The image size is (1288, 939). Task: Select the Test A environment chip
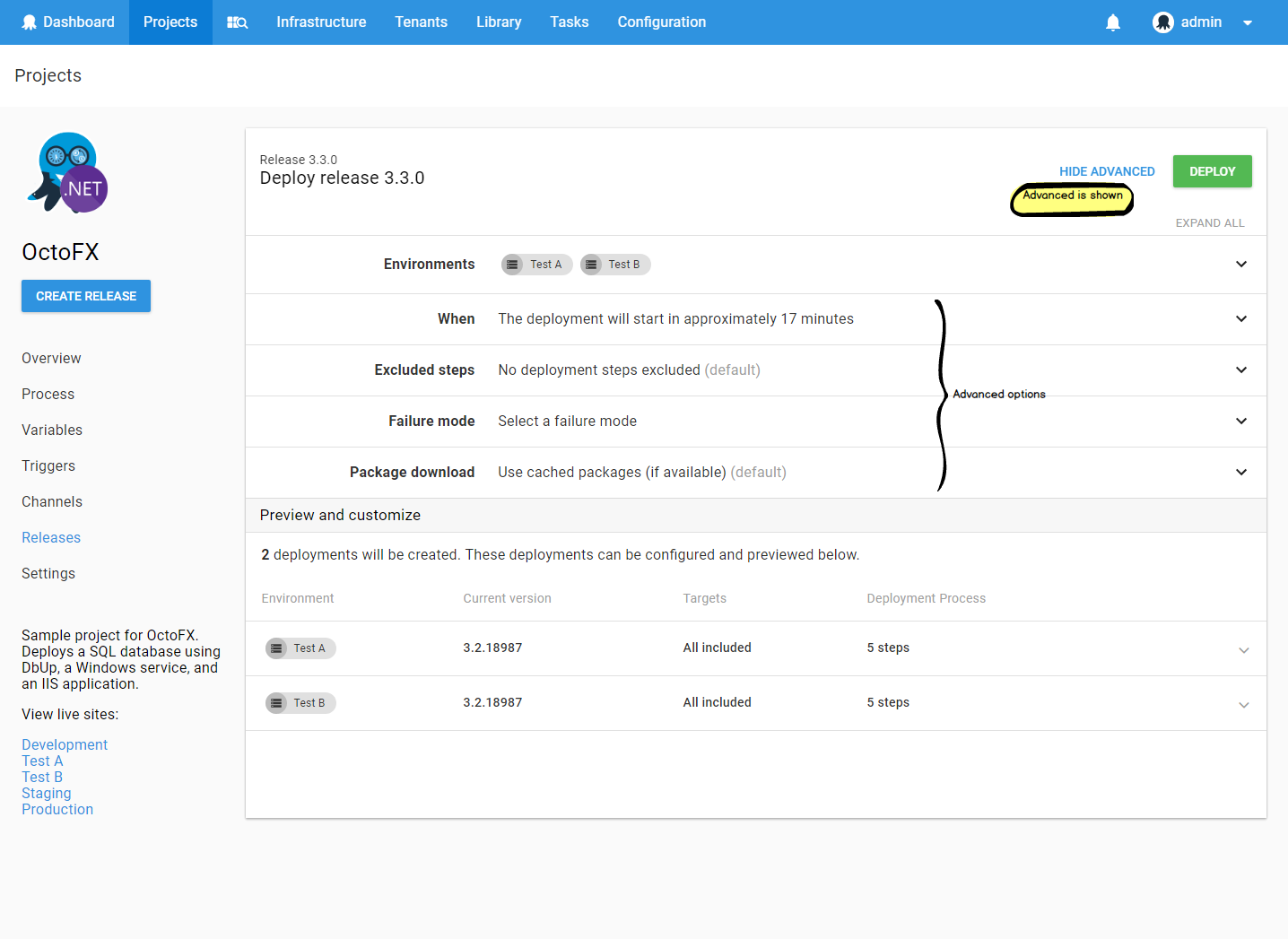pos(535,264)
